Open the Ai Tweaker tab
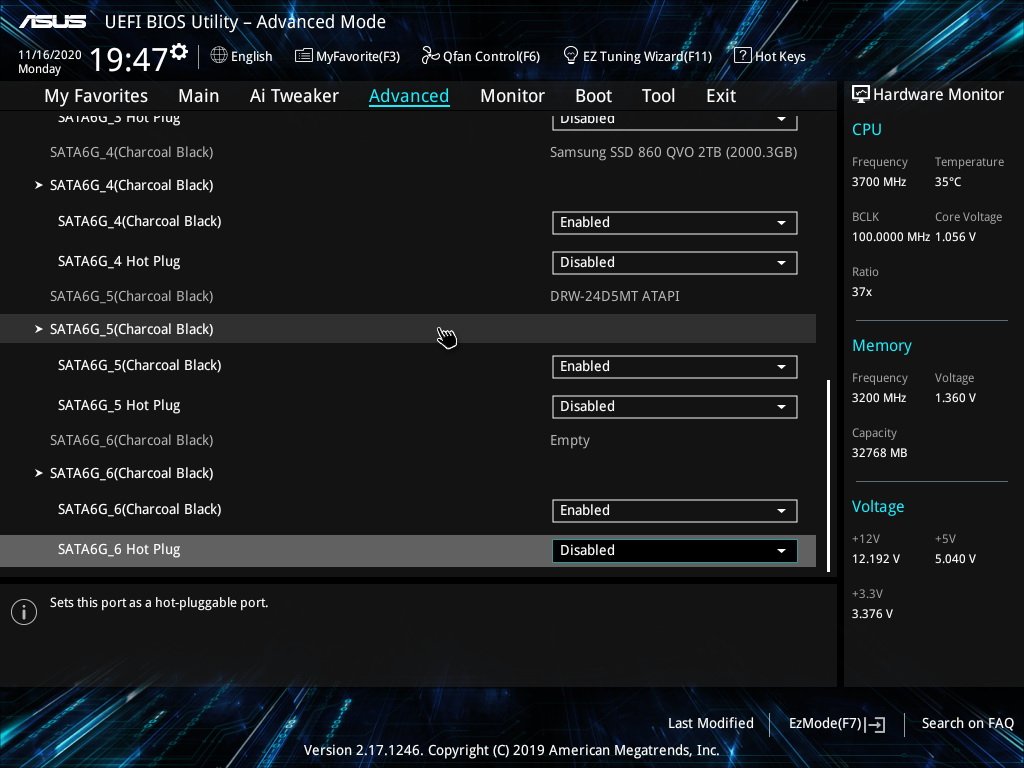 (294, 96)
